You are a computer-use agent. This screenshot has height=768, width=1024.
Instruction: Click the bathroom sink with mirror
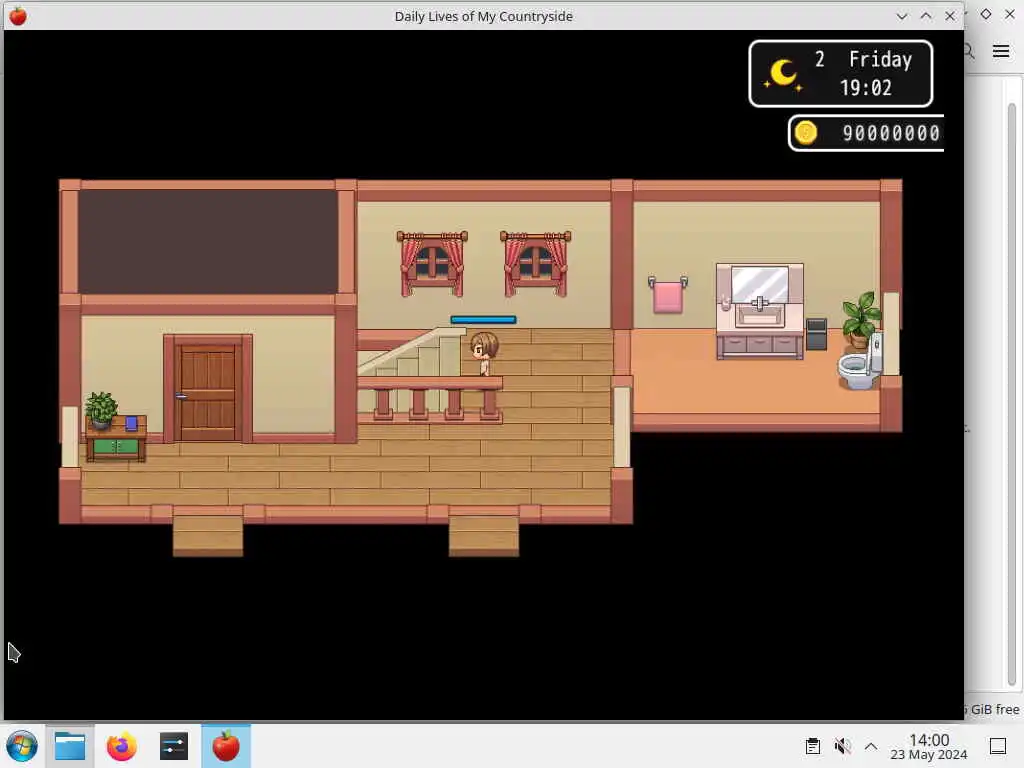pos(760,312)
